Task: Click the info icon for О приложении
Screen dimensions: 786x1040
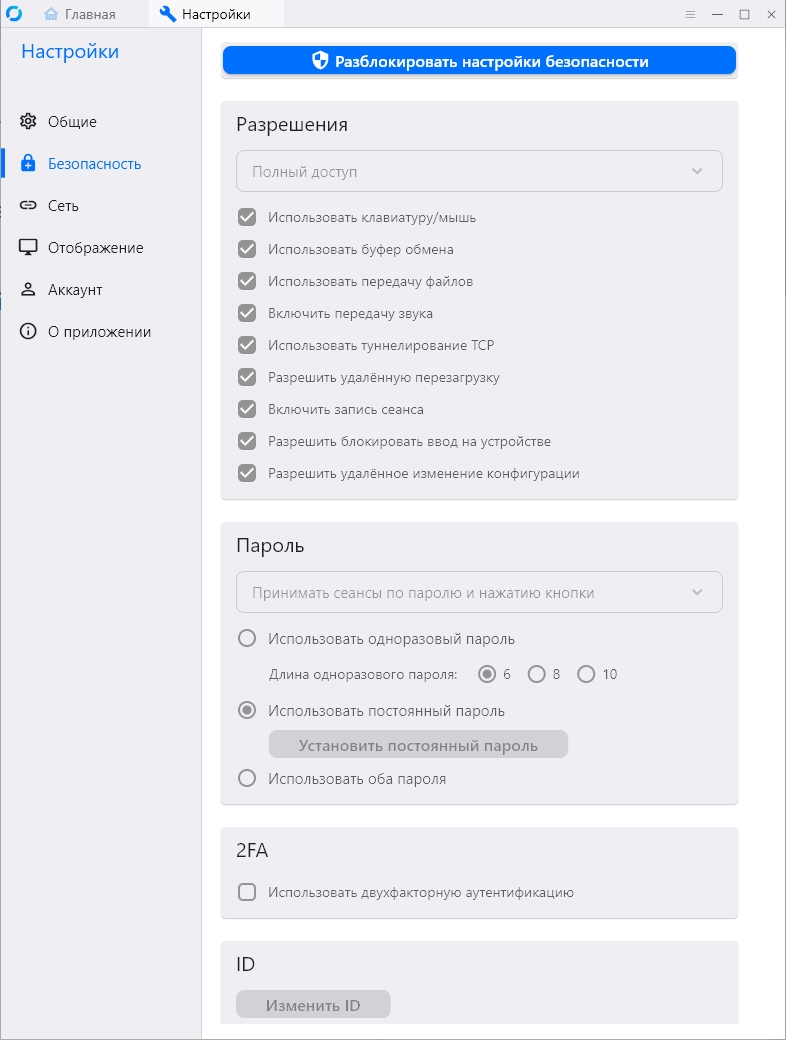Action: (x=28, y=332)
